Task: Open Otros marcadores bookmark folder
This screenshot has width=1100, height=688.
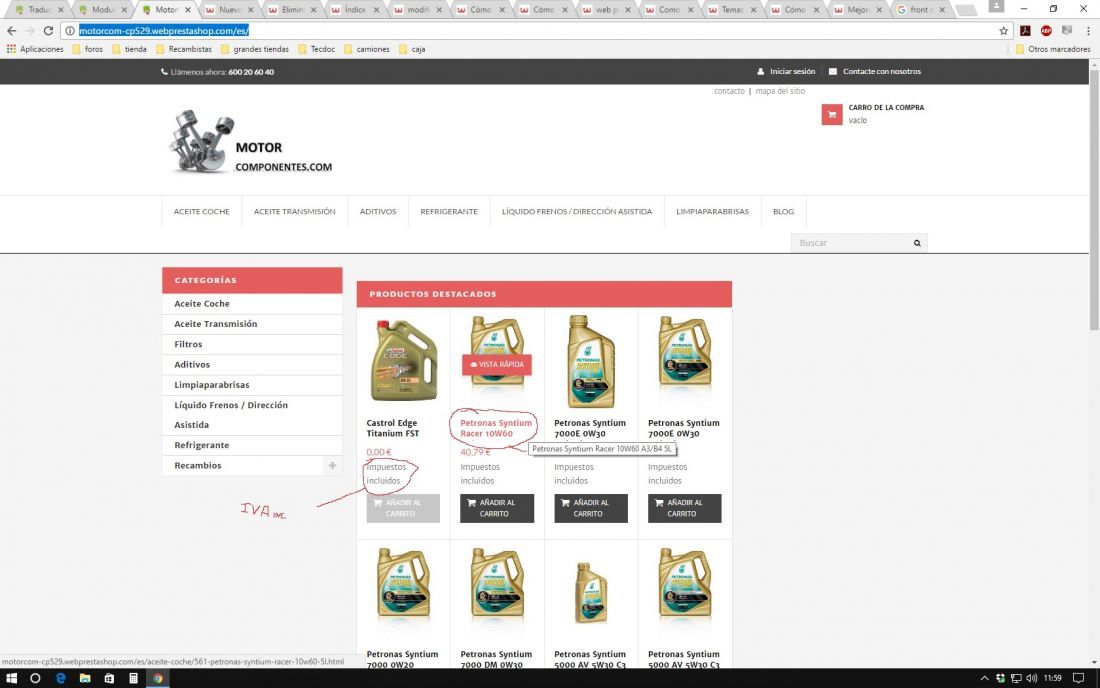Action: pos(1053,49)
